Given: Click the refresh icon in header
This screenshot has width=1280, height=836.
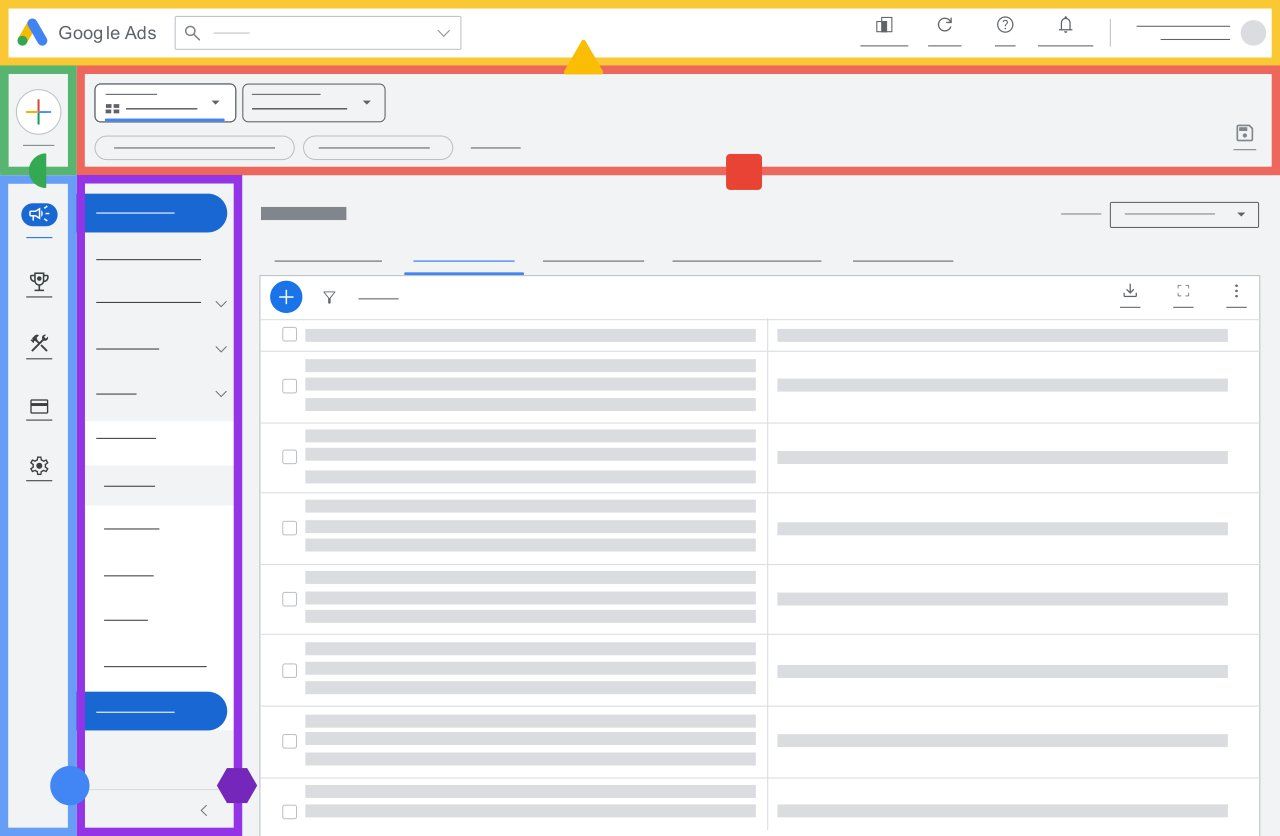Looking at the screenshot, I should 944,25.
